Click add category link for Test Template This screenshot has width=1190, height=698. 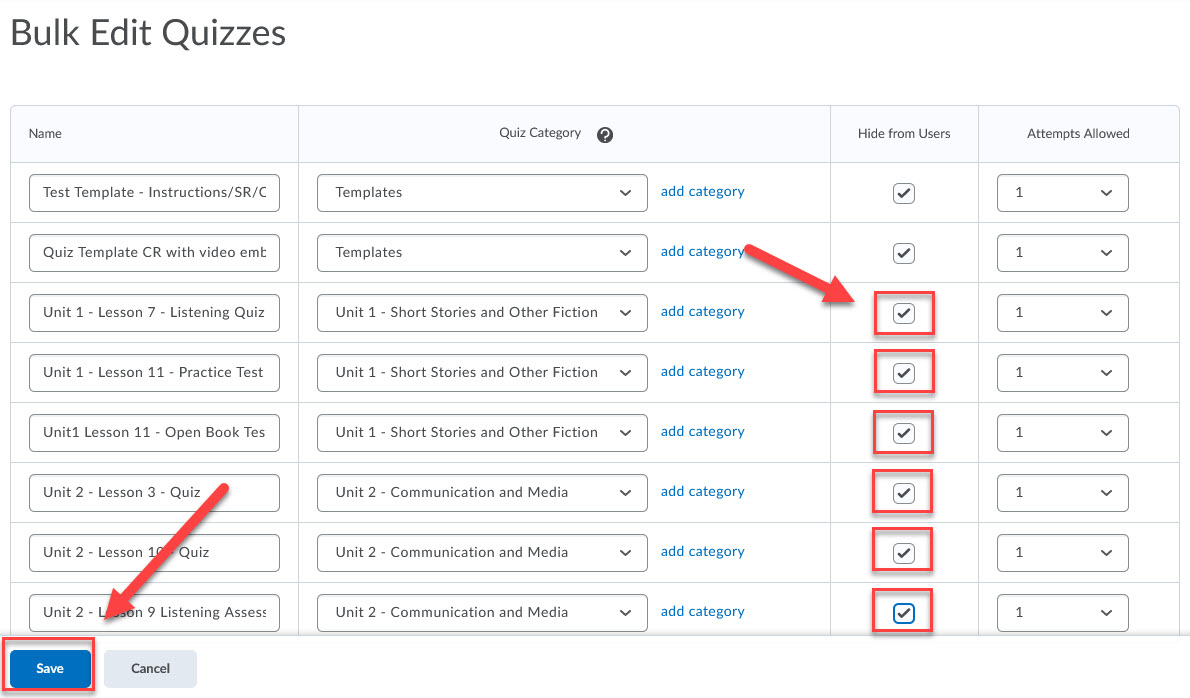(703, 192)
